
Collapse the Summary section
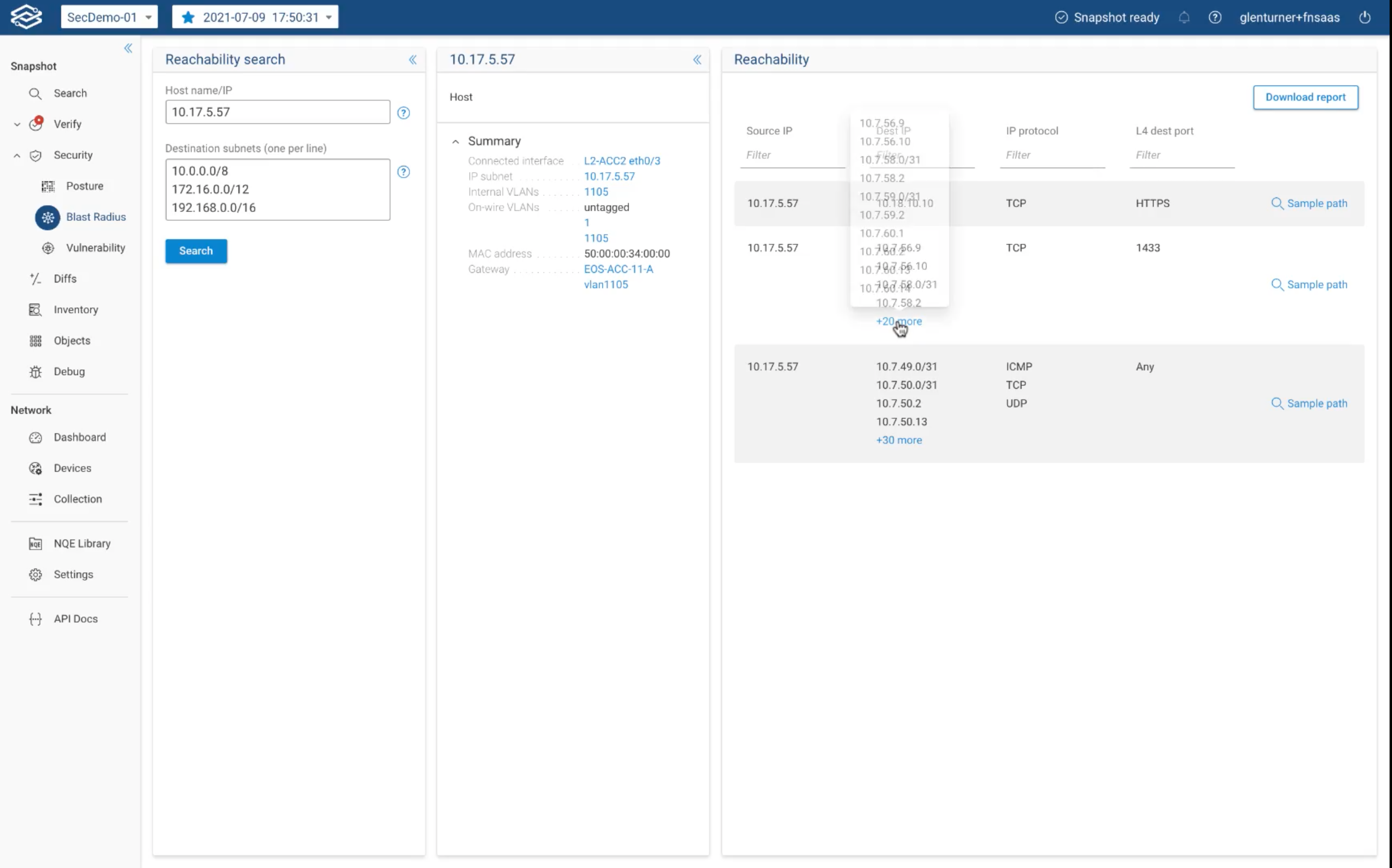pyautogui.click(x=455, y=141)
